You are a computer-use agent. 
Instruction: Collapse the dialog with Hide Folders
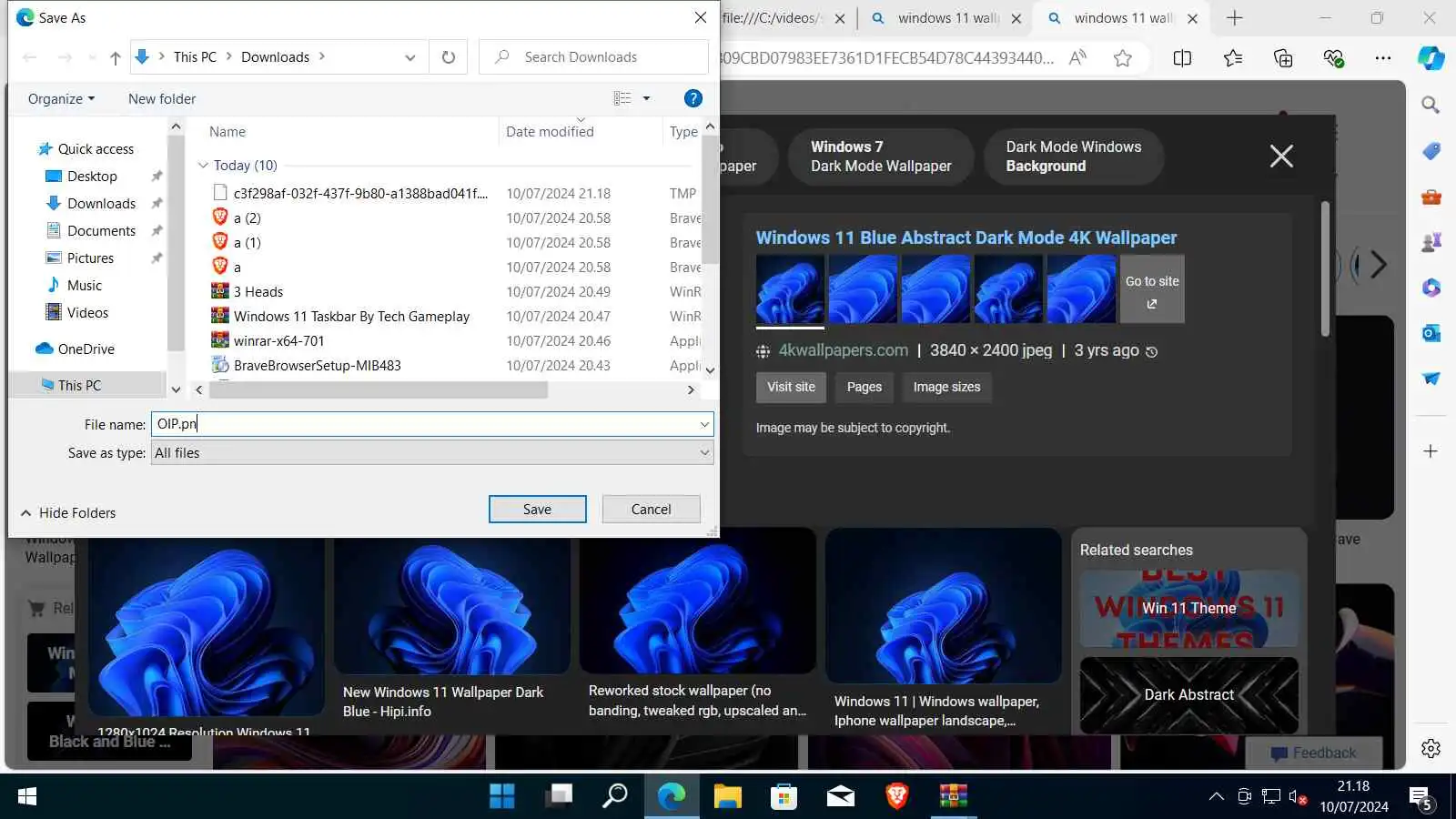tap(68, 513)
